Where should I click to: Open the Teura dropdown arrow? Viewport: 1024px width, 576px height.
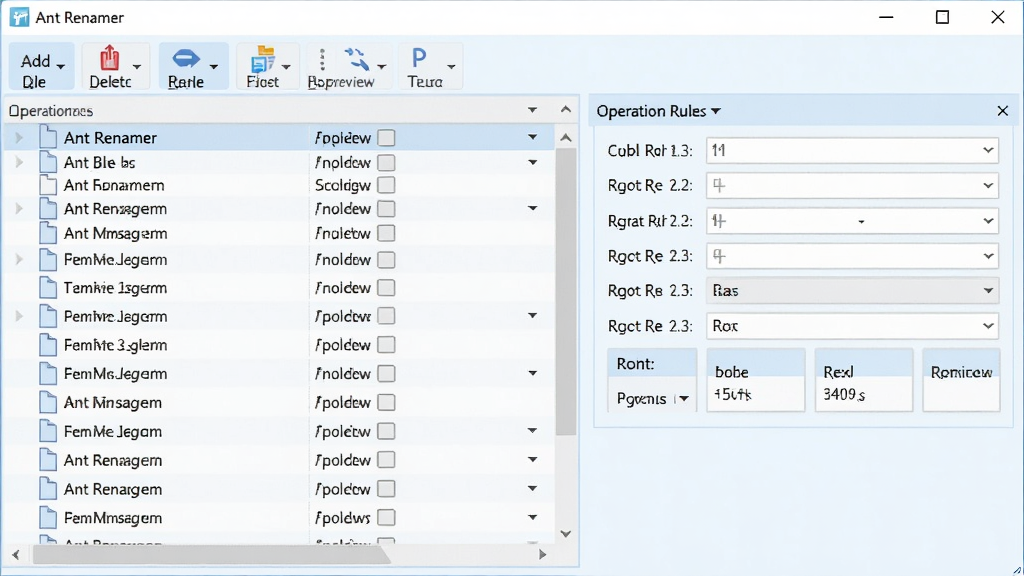(x=451, y=67)
